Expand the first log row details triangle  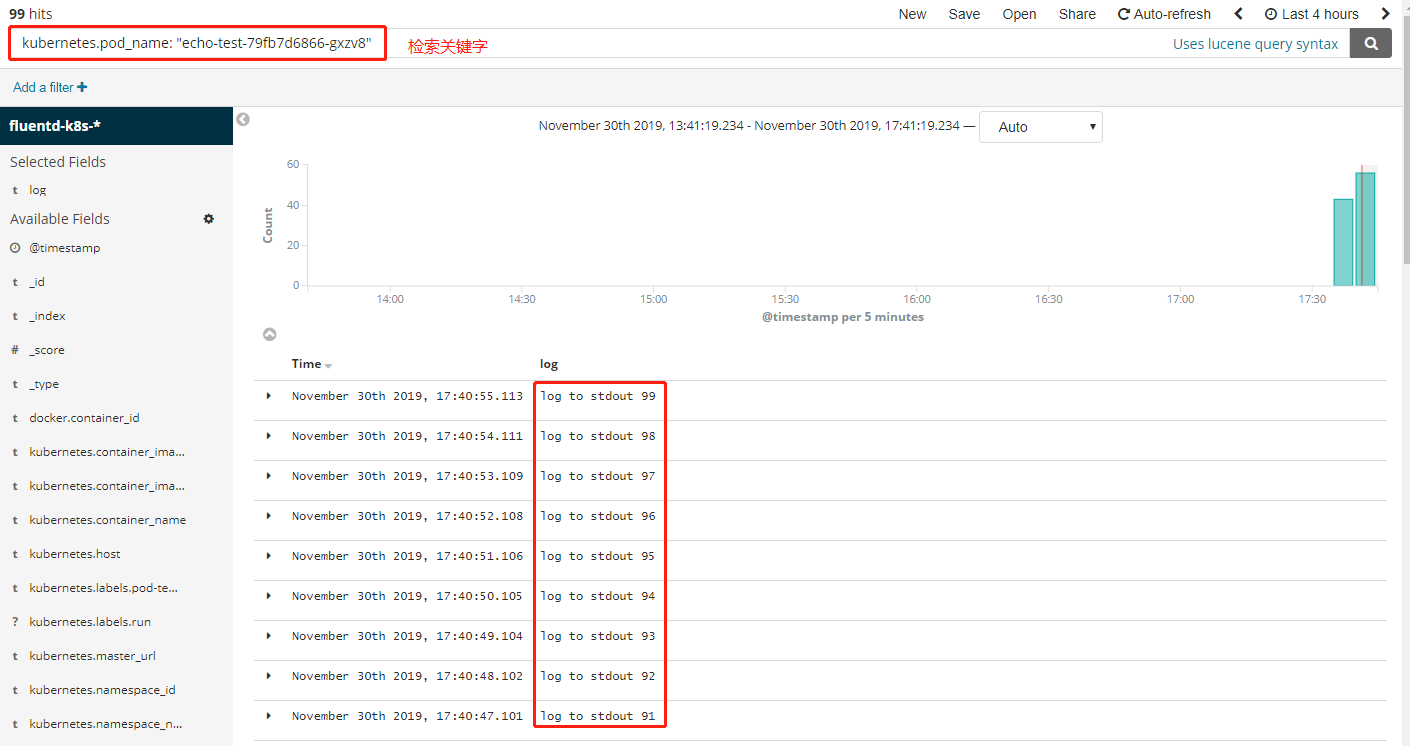[268, 395]
